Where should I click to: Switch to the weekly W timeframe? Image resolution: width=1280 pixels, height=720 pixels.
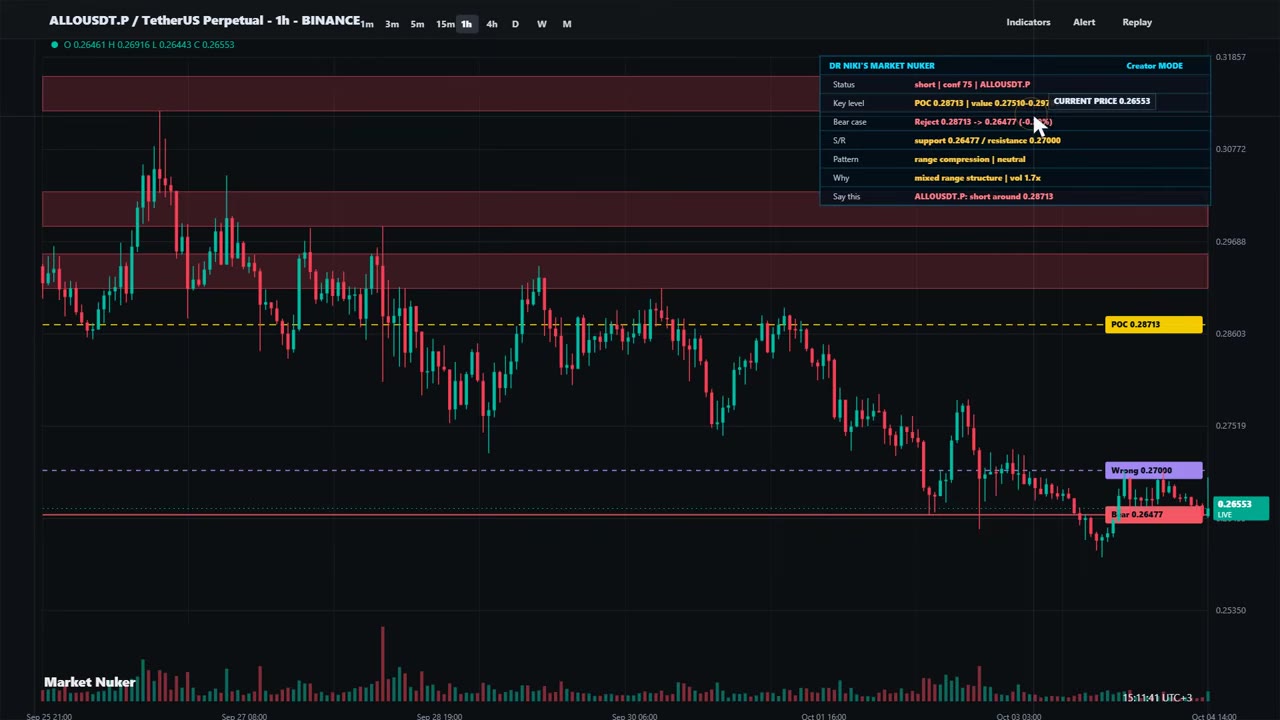[x=541, y=24]
